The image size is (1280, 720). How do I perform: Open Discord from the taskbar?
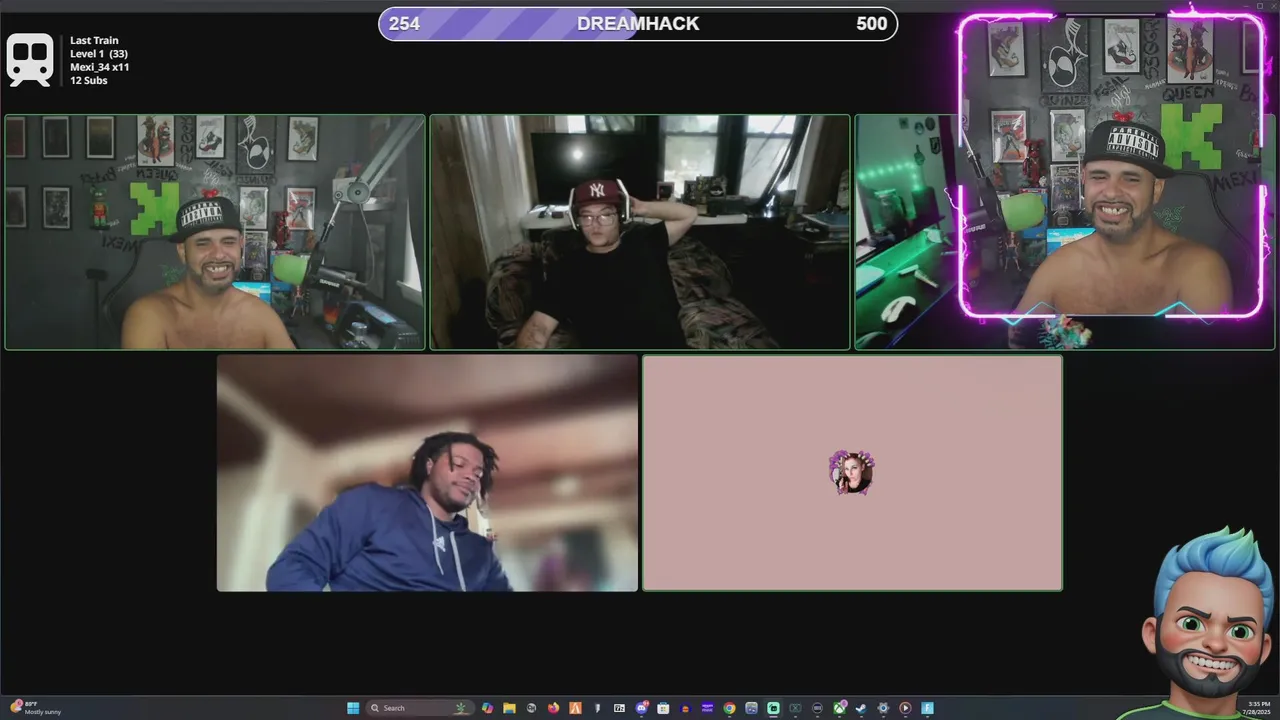[642, 708]
